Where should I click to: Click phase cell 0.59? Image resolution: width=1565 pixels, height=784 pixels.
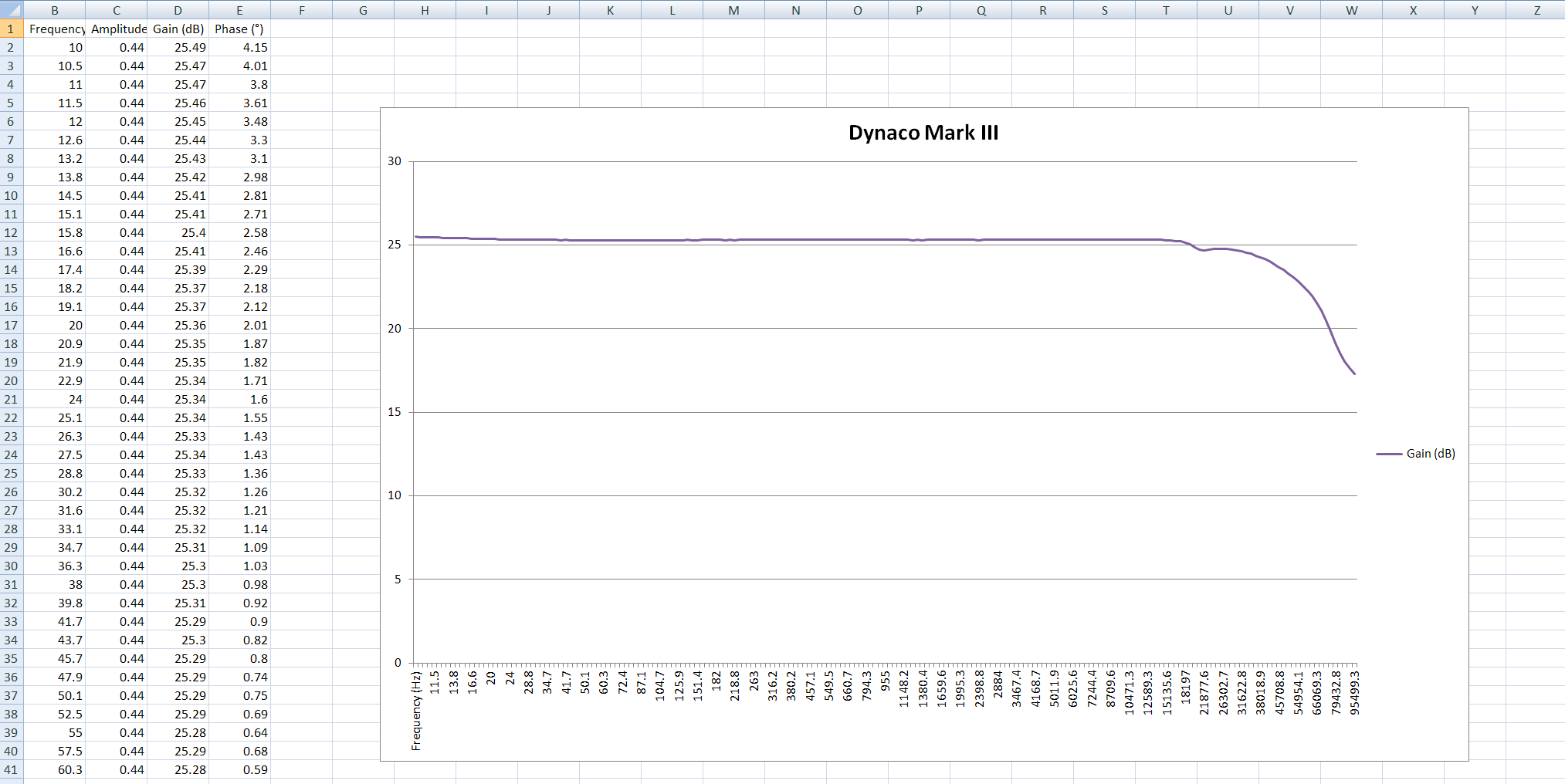tap(240, 769)
